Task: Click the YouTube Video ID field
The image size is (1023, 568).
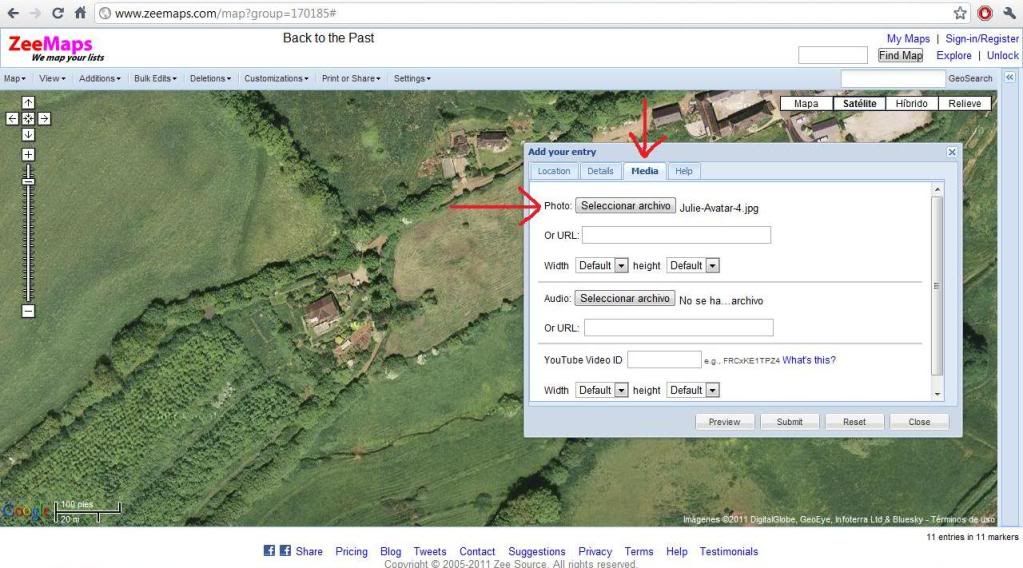Action: pos(664,360)
